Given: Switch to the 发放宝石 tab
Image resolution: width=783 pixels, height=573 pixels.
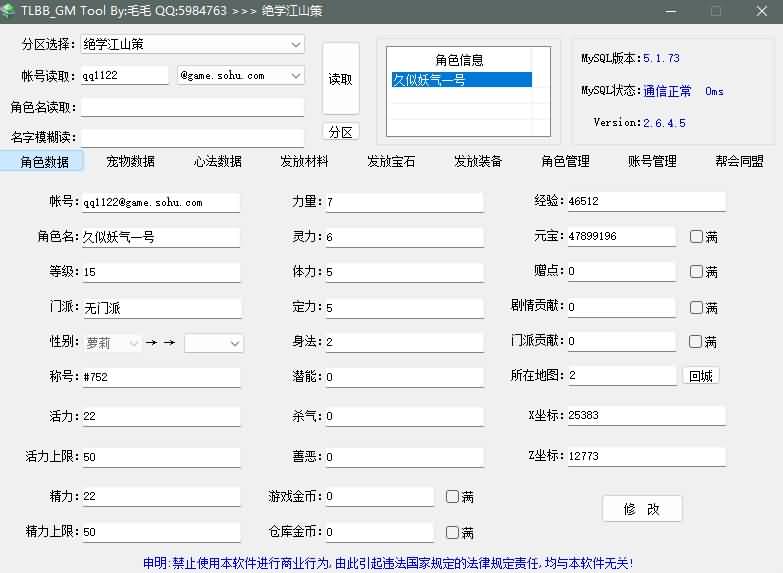Looking at the screenshot, I should [x=391, y=161].
